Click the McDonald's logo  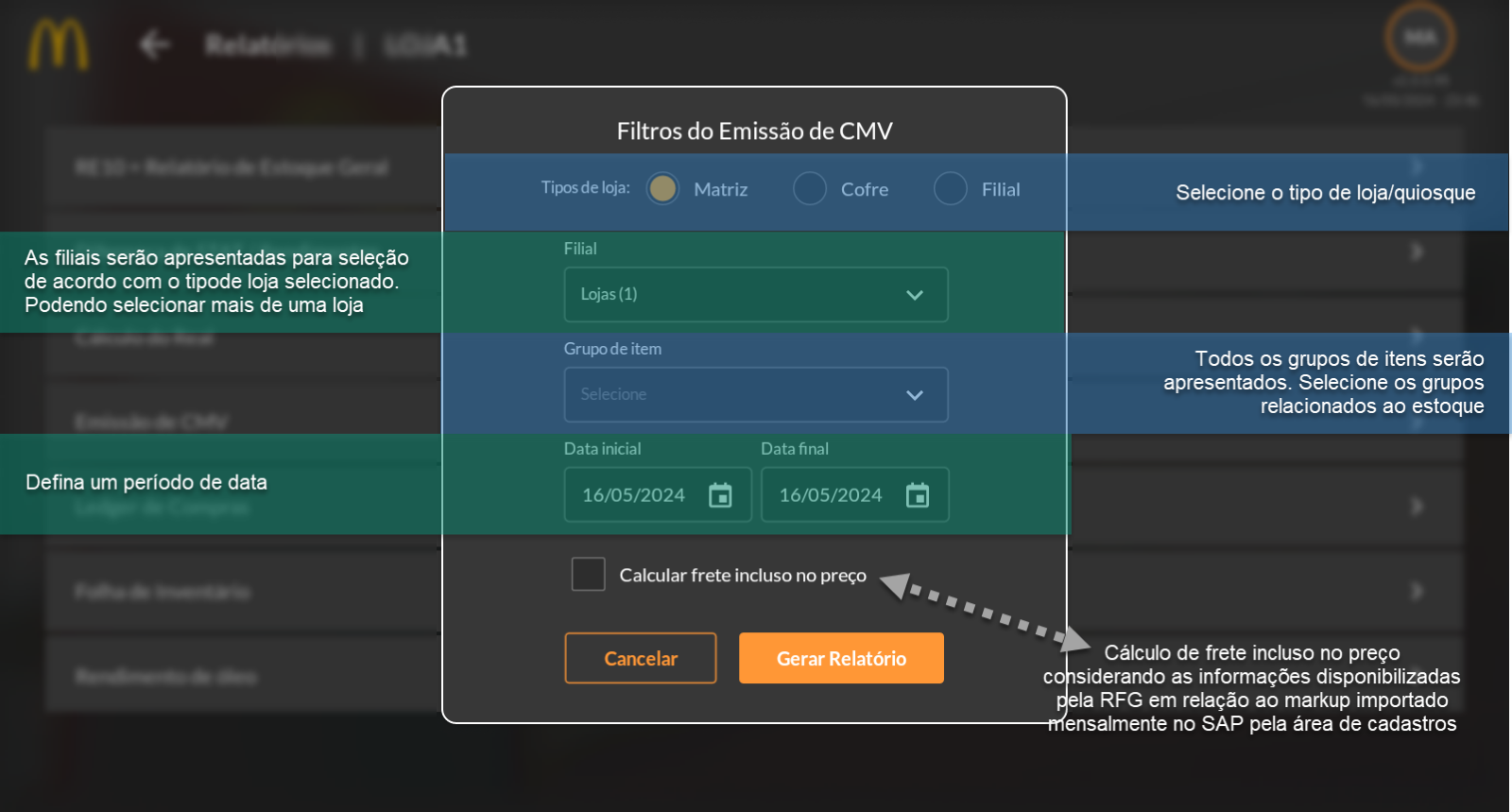58,45
